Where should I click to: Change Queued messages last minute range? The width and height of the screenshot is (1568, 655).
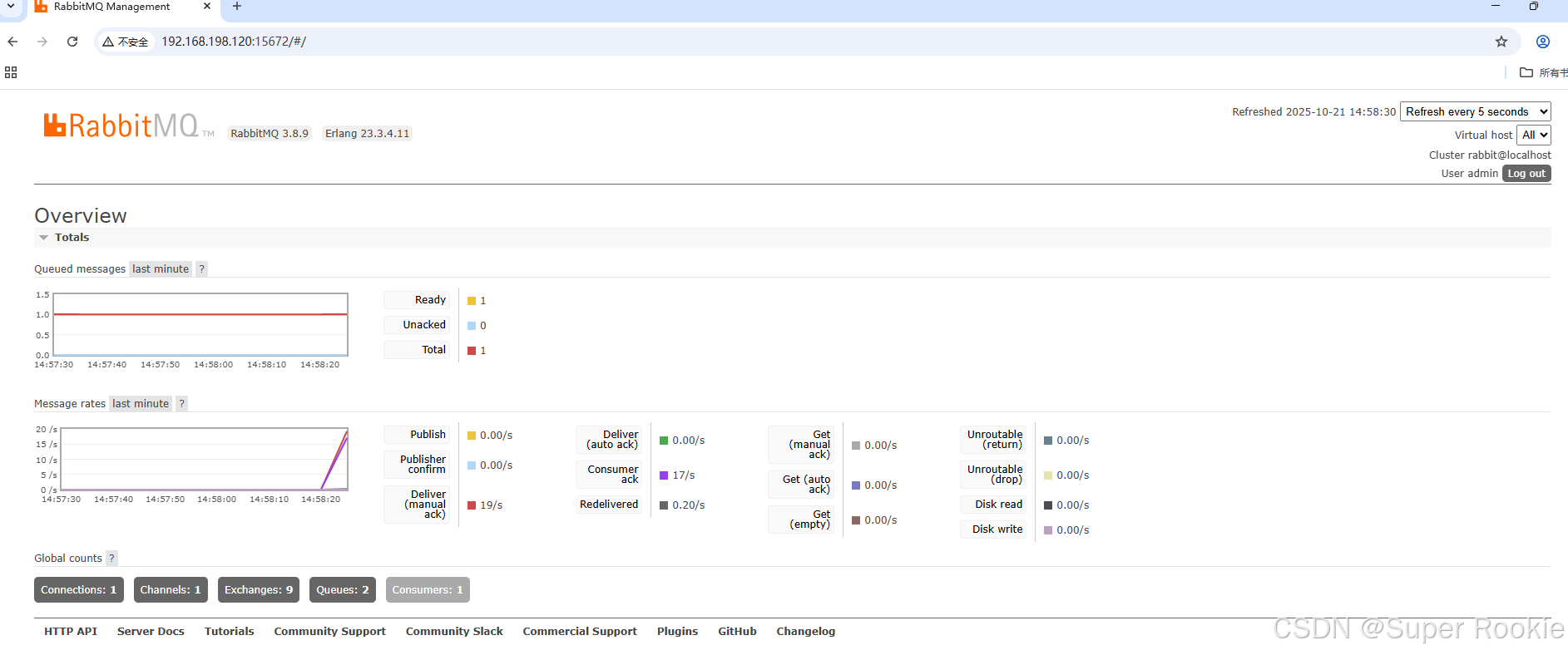(161, 269)
